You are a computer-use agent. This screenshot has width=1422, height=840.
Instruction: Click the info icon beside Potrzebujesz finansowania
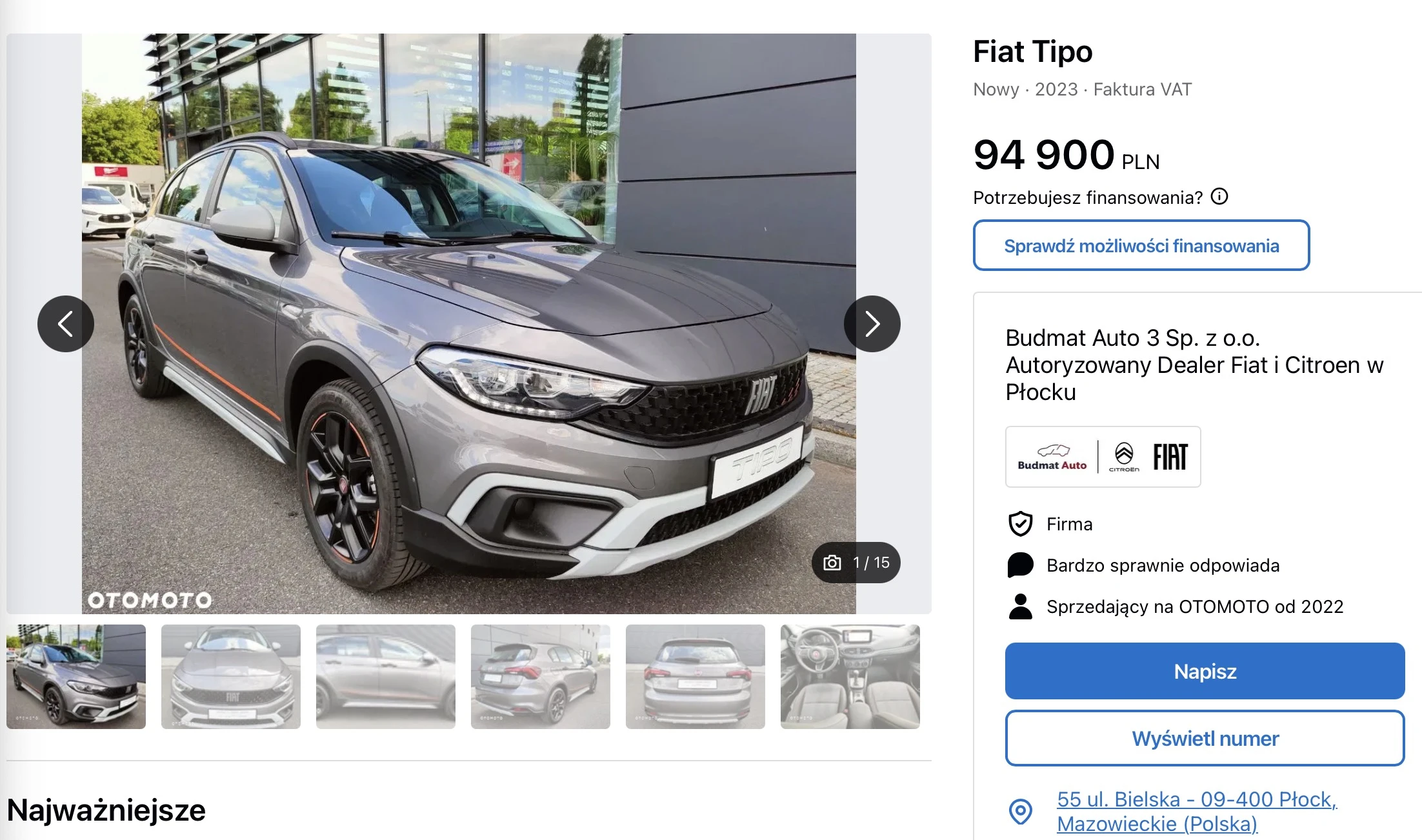click(x=1219, y=196)
